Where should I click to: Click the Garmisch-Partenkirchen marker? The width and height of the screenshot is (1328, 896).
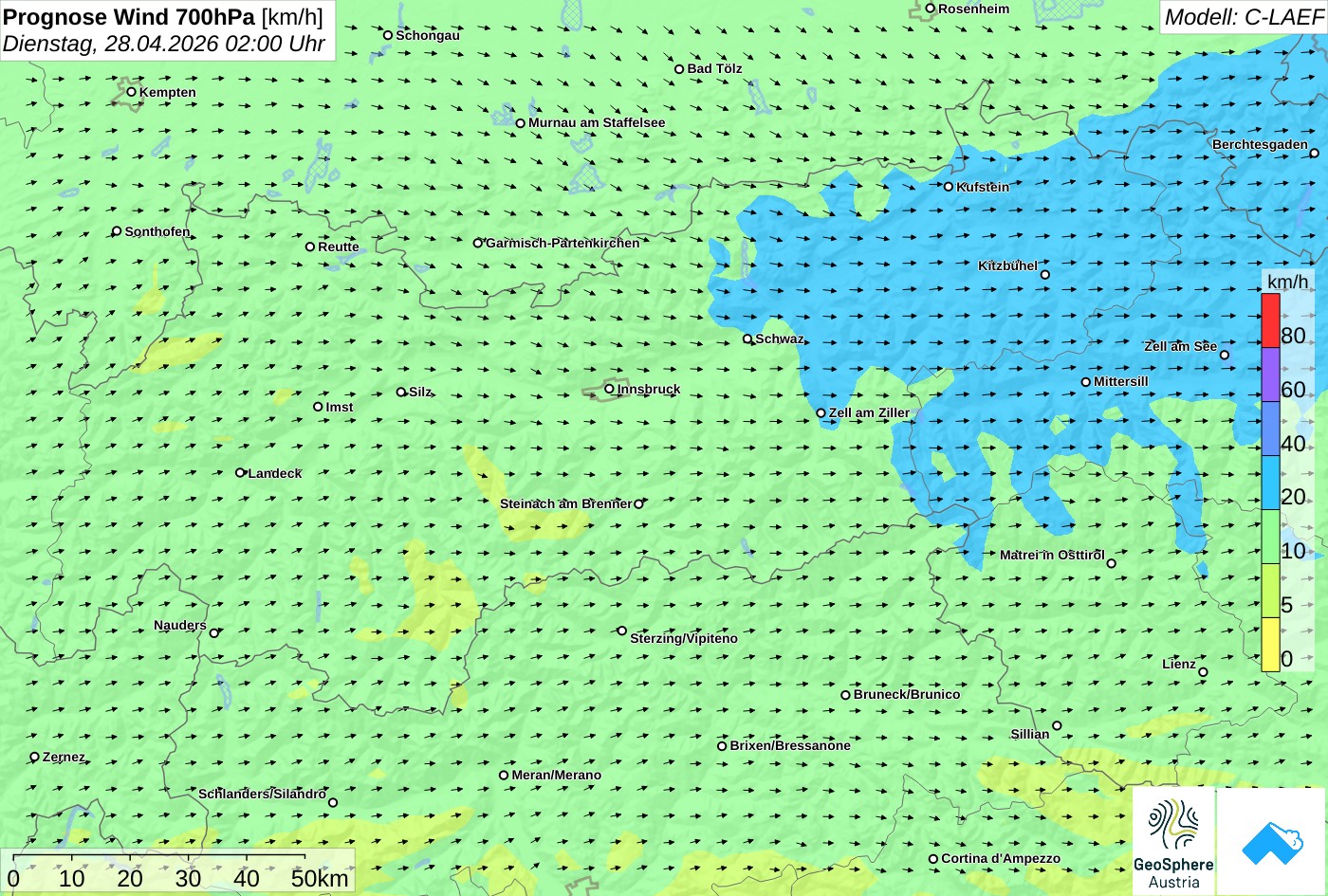click(478, 243)
